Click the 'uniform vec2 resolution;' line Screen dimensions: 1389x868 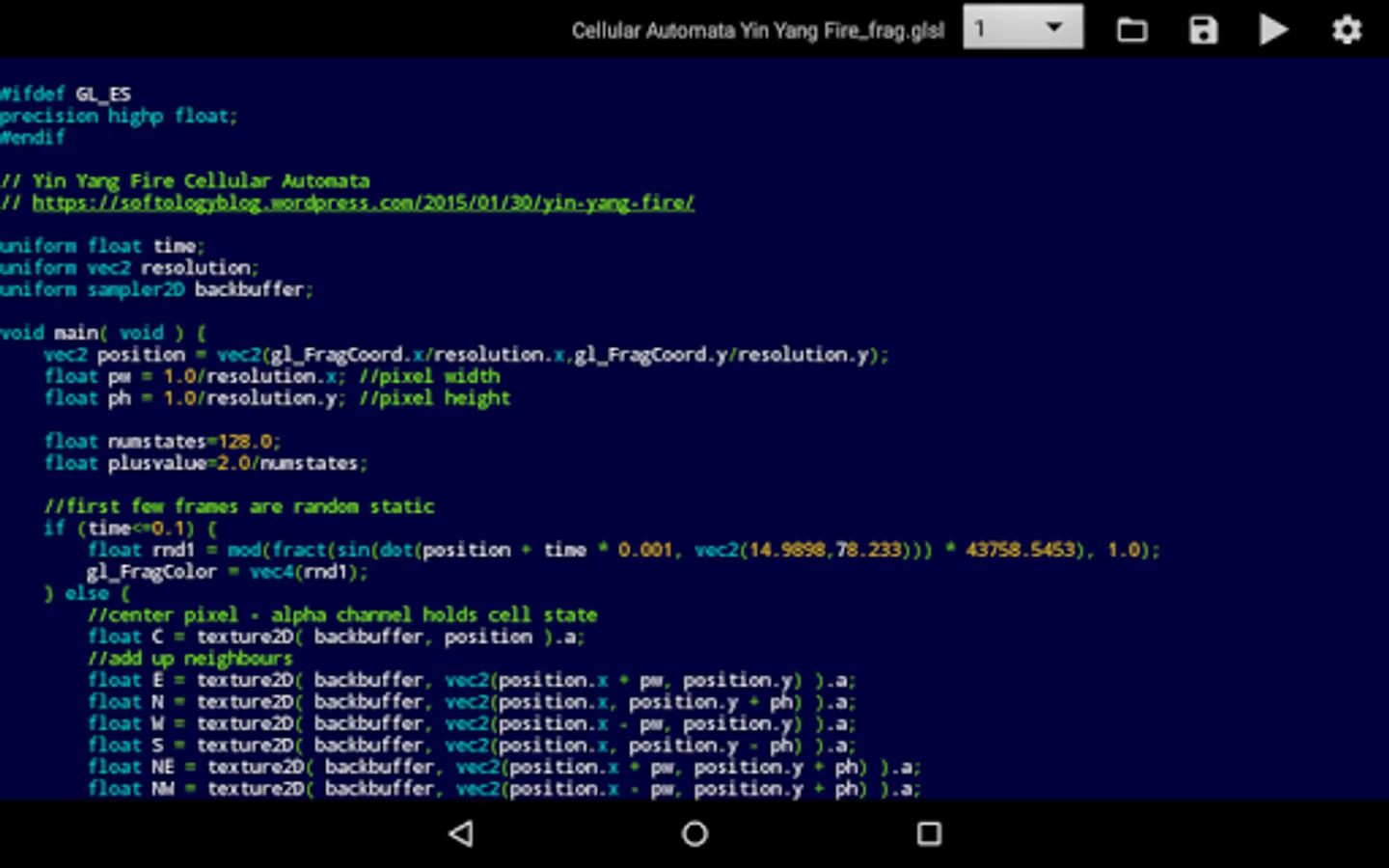click(x=129, y=267)
